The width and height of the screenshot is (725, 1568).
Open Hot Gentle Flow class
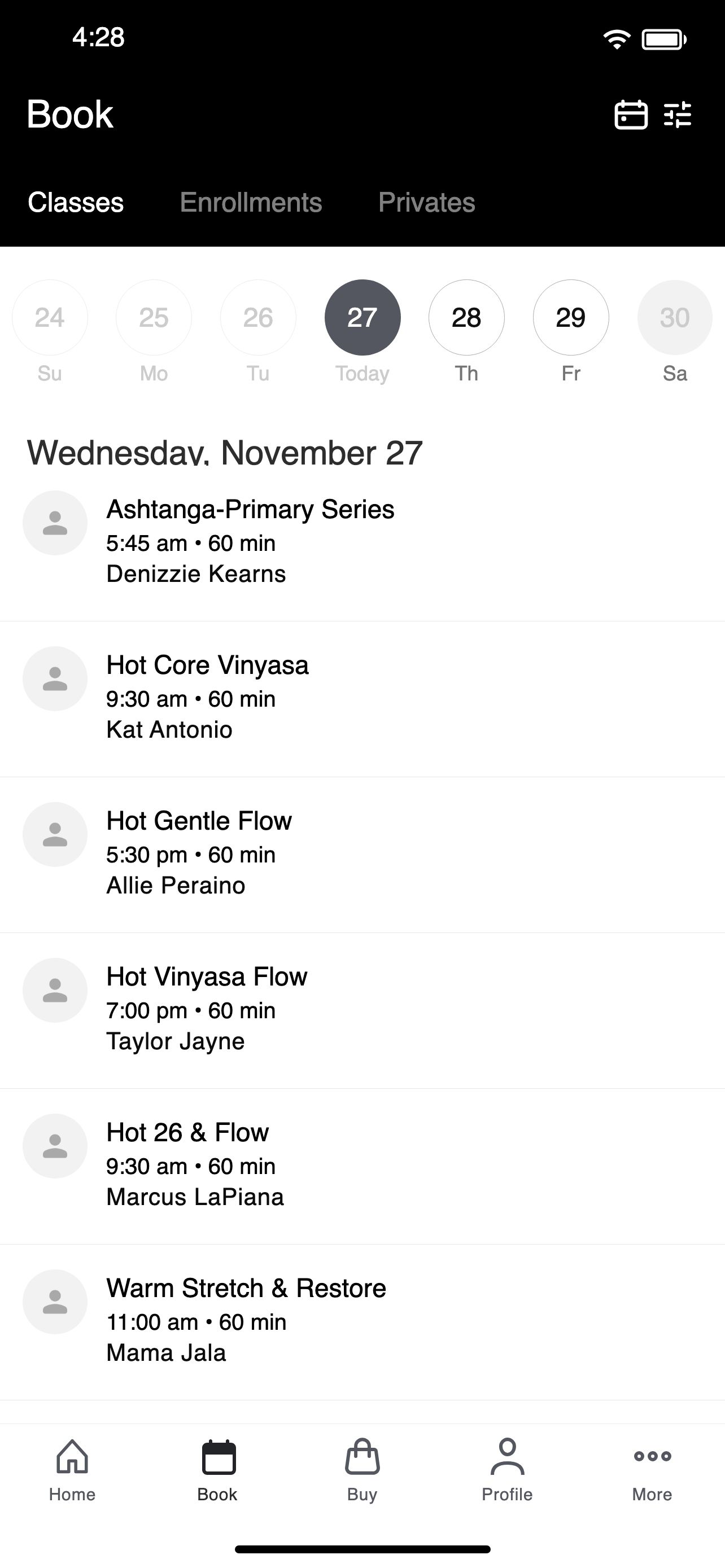coord(362,855)
